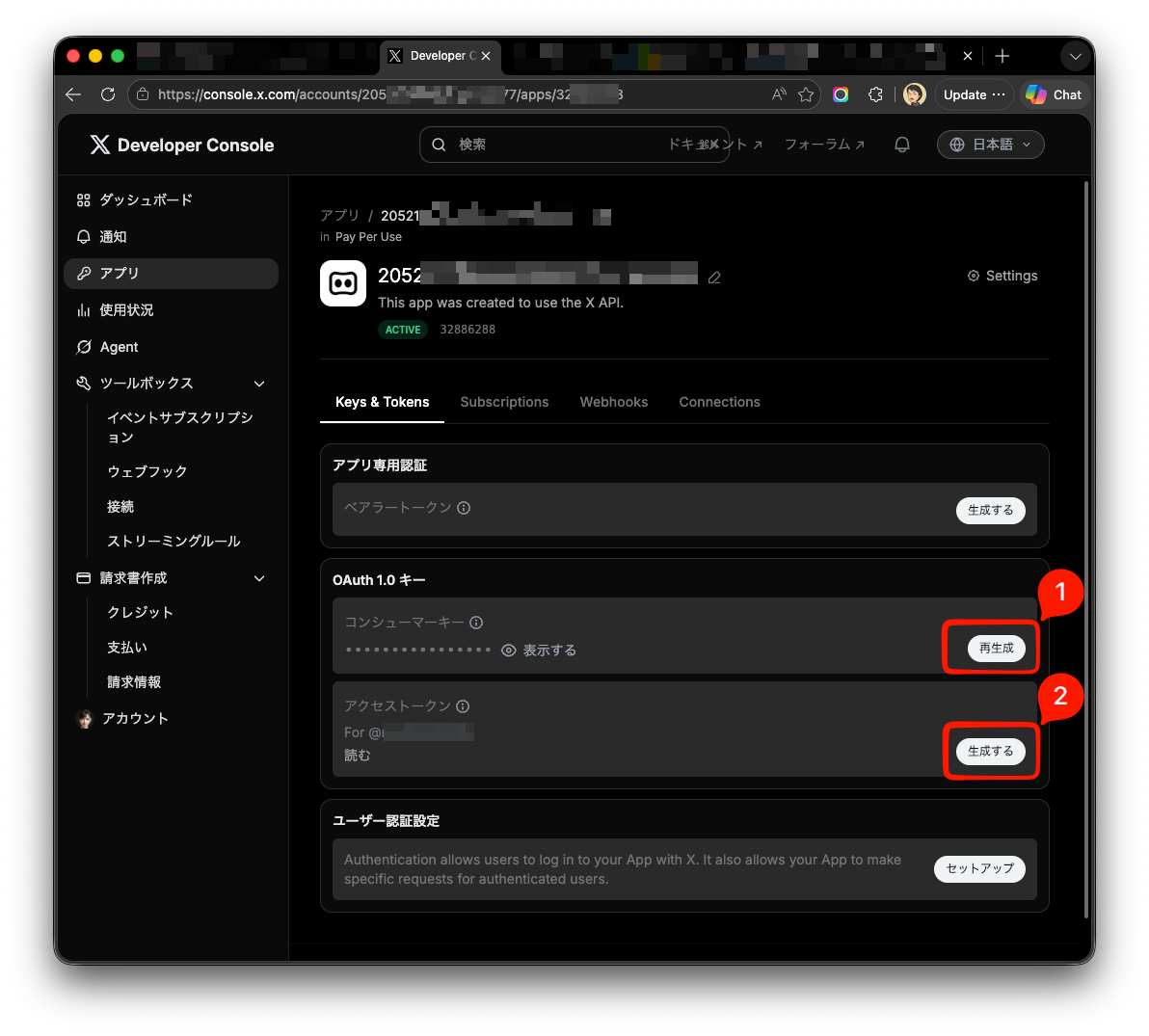Open 使用状況 in the sidebar
The image size is (1149, 1036).
click(x=172, y=310)
